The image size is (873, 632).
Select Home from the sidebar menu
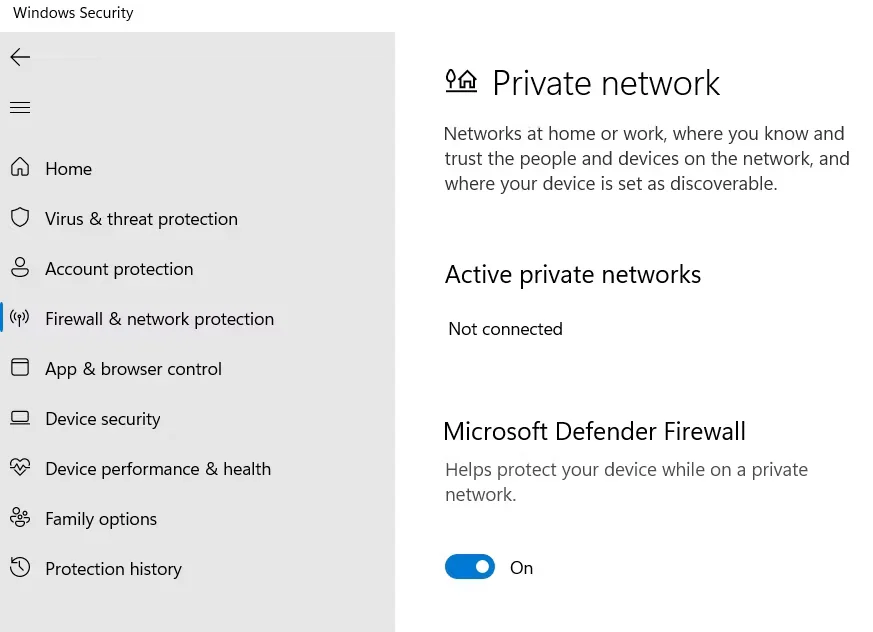coord(68,168)
